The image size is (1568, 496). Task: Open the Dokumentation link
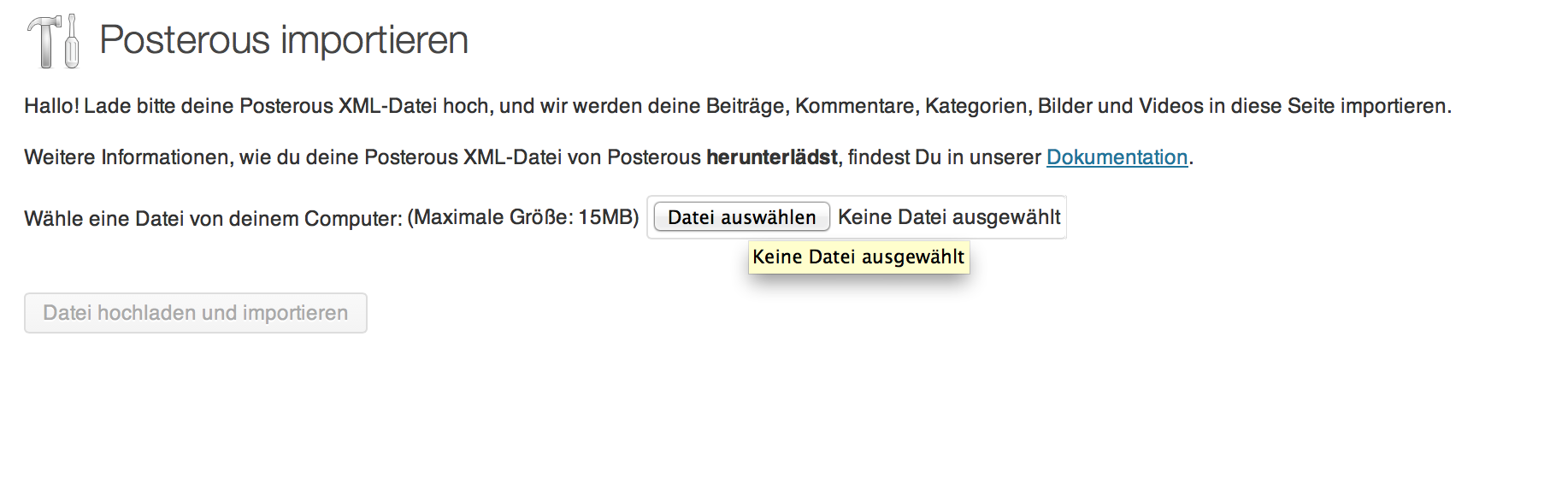click(1117, 157)
